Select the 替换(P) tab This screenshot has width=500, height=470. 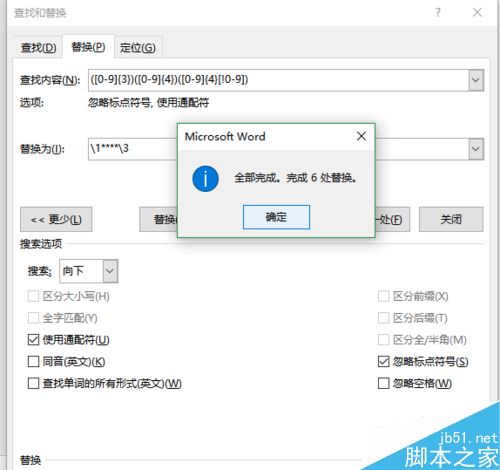pos(88,47)
